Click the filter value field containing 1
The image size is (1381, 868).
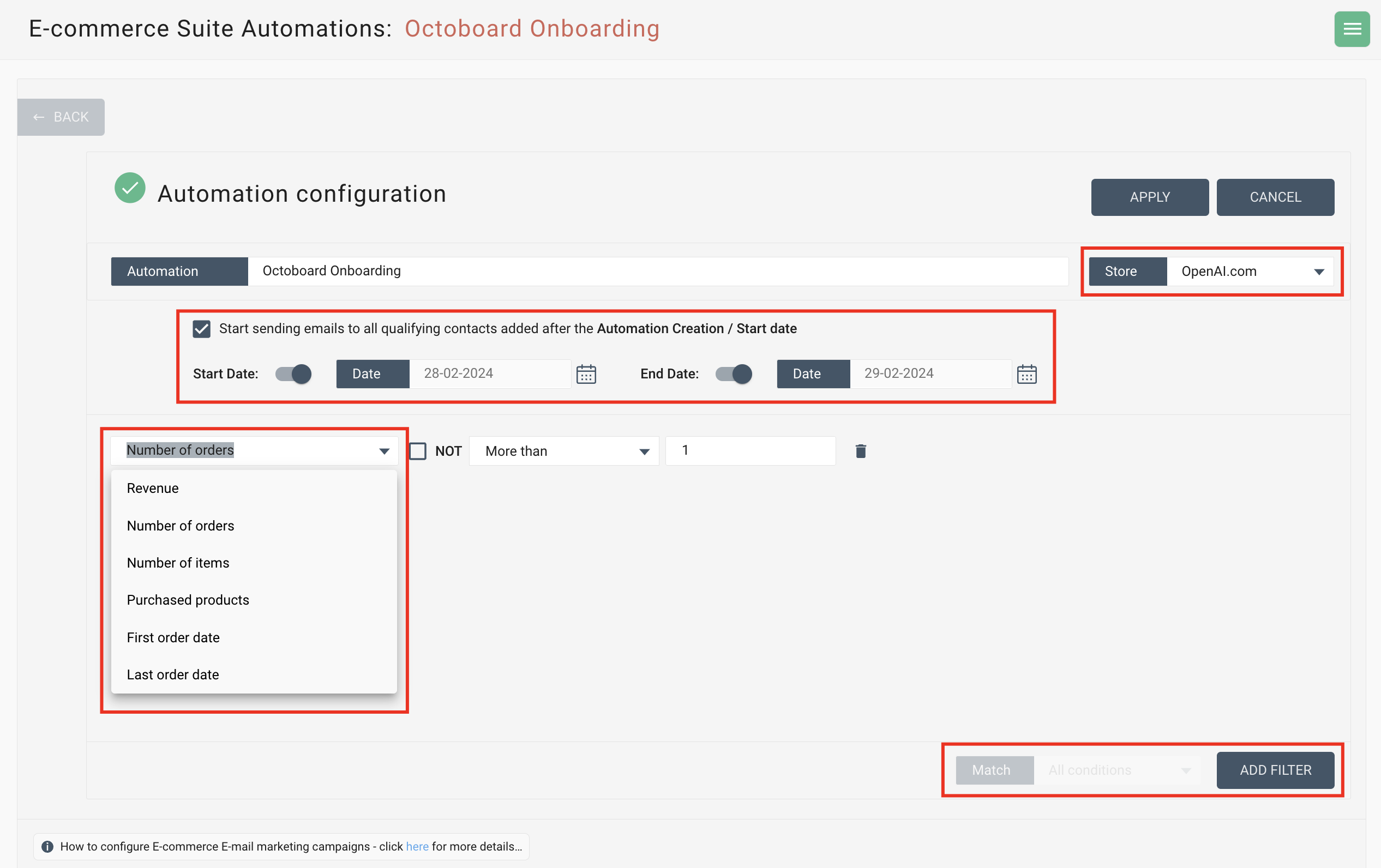click(750, 450)
